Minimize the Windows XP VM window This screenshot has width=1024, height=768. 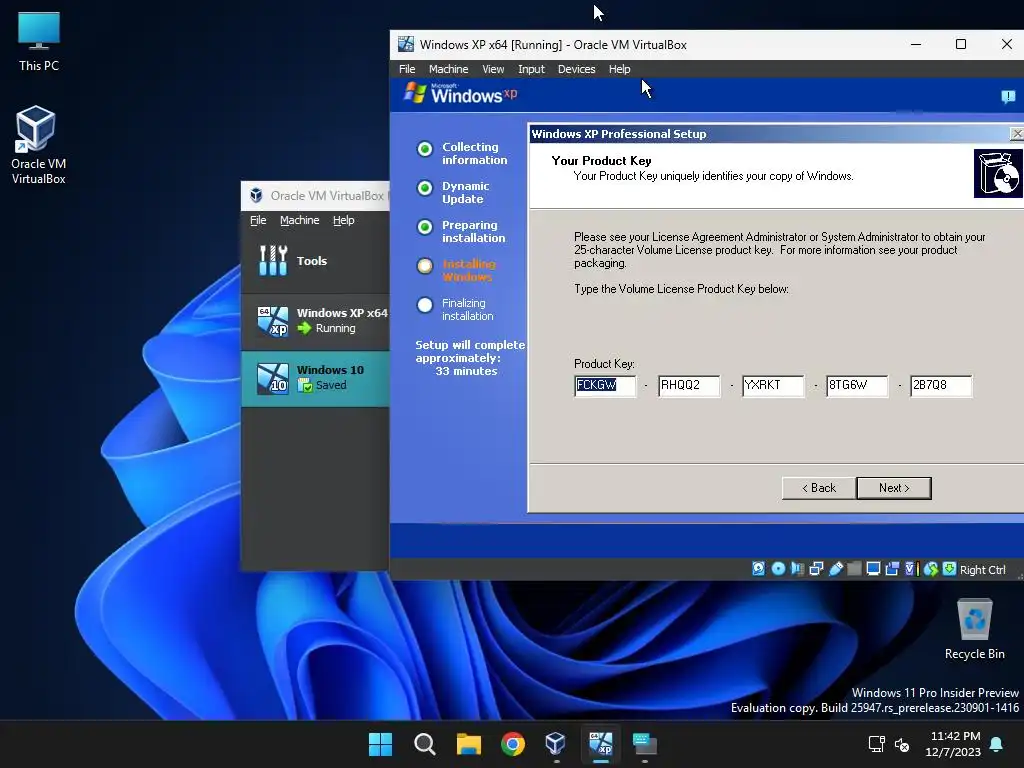point(916,44)
